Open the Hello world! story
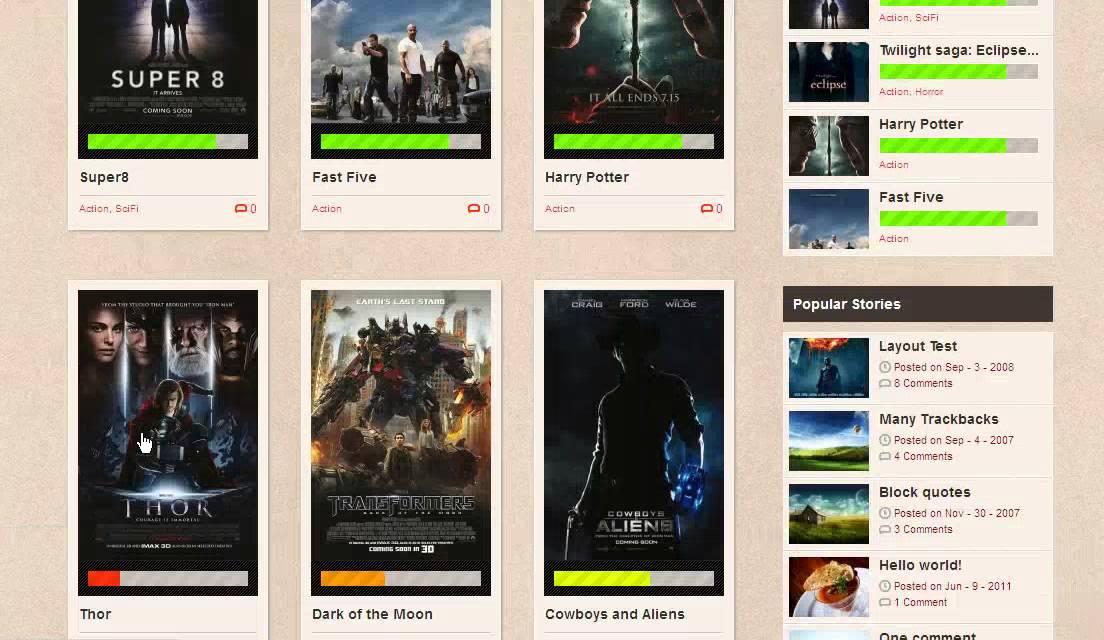This screenshot has width=1104, height=640. pos(920,565)
